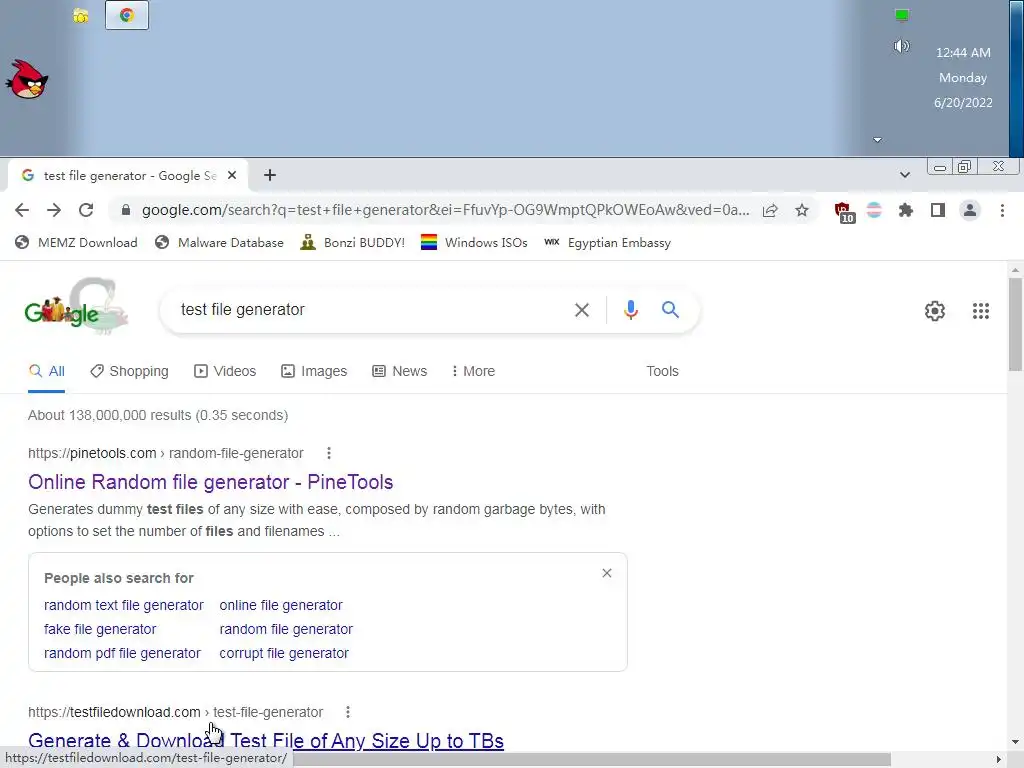Open the Google apps grid
This screenshot has height=768, width=1024.
point(980,311)
